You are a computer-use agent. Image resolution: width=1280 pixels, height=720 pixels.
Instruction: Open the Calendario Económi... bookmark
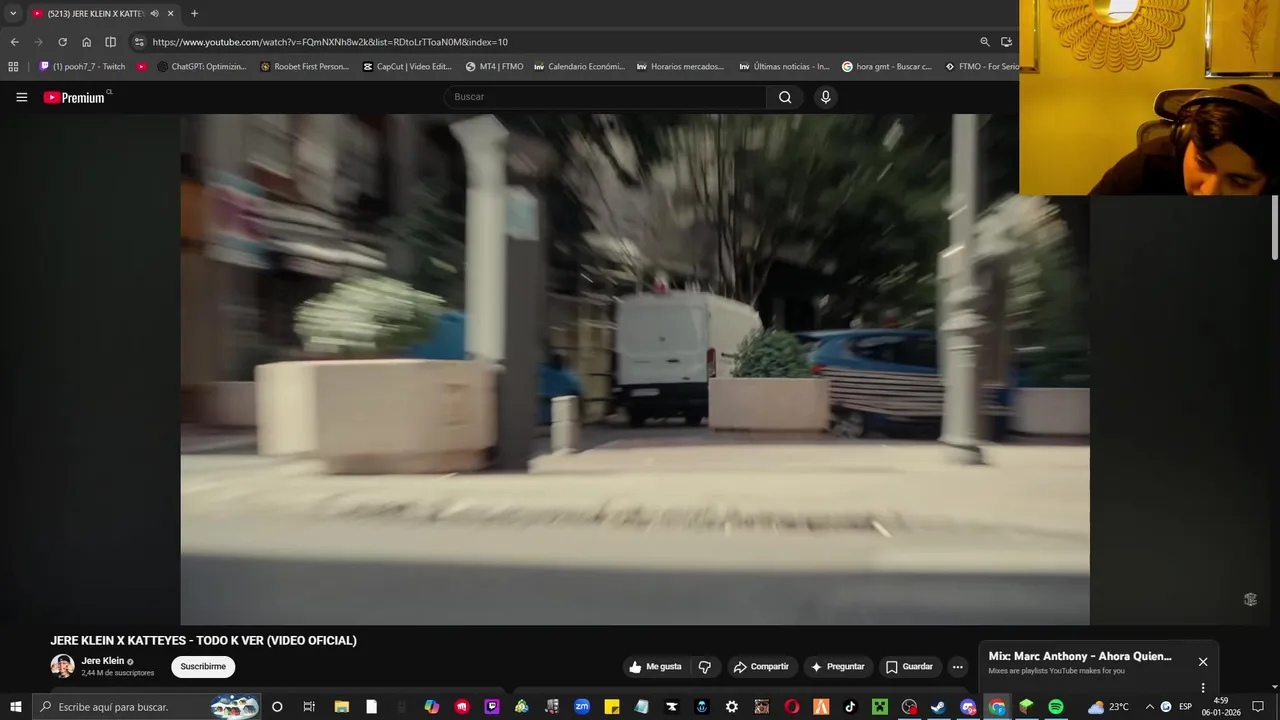(x=579, y=67)
